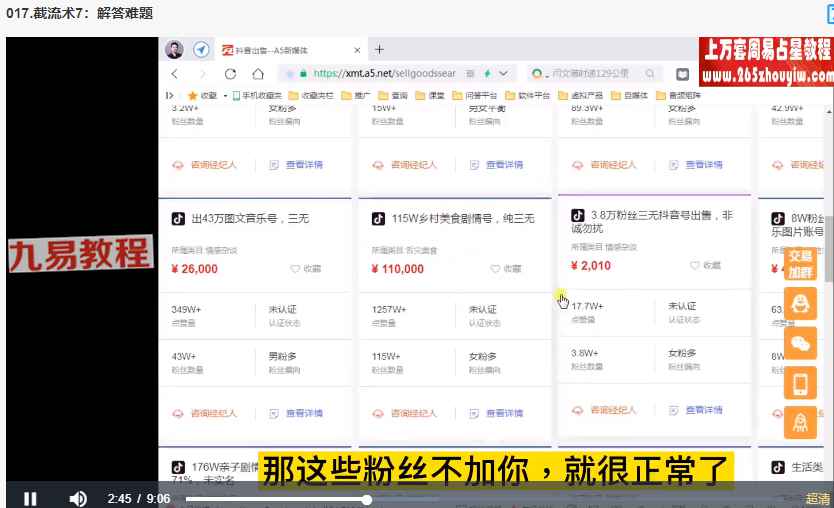The height and width of the screenshot is (508, 834).
Task: Click the video progress slider handle
Action: click(366, 499)
